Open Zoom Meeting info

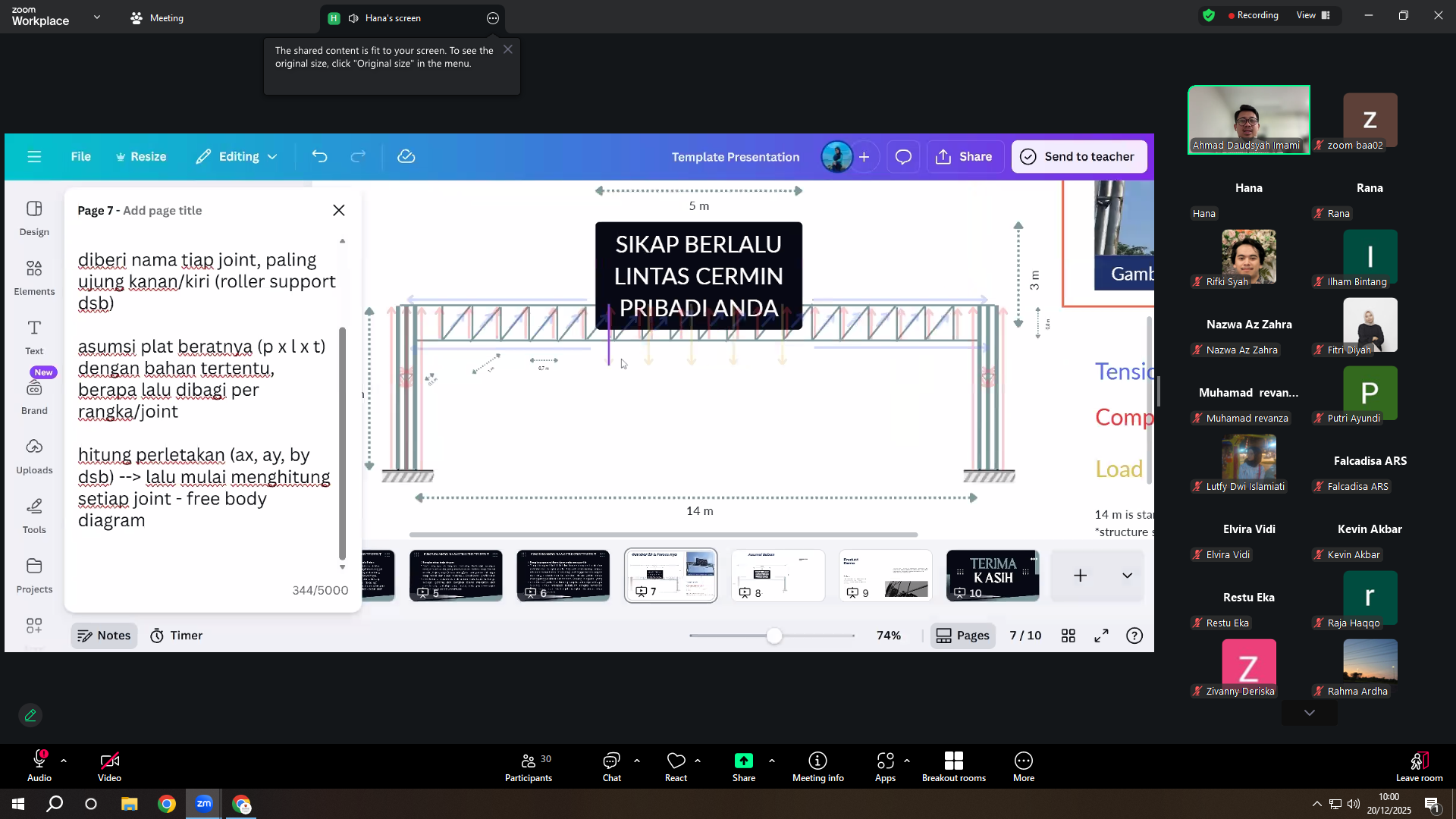click(x=817, y=767)
